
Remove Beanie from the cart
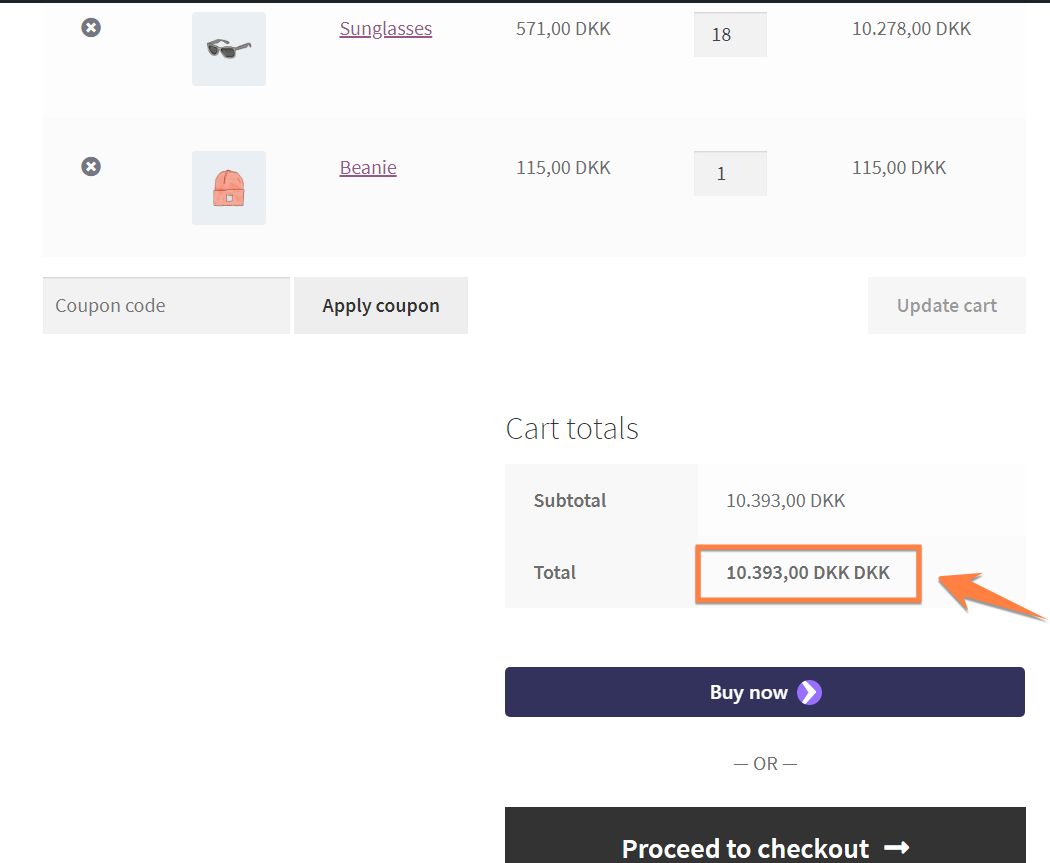[x=91, y=166]
